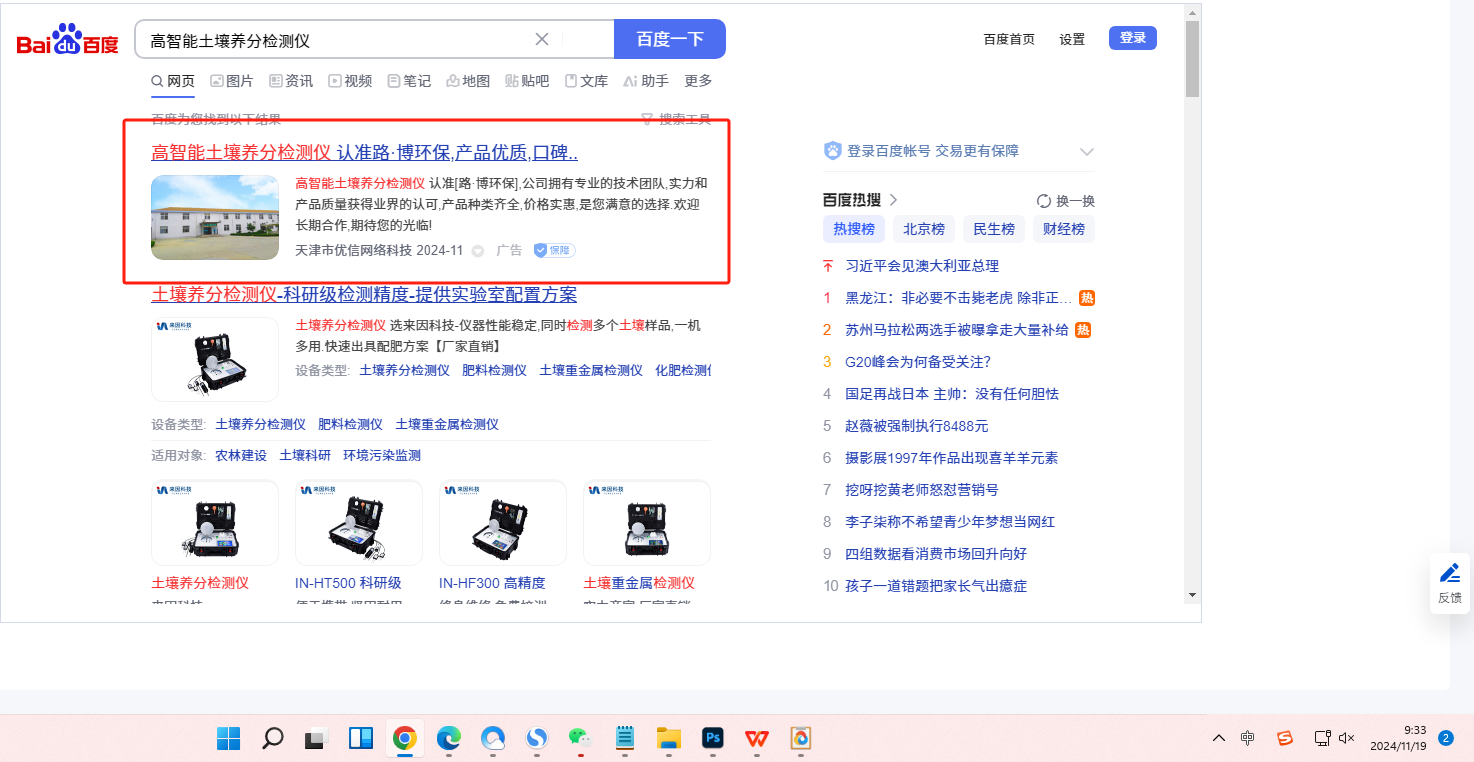Open Photoshop from the taskbar

(x=713, y=739)
